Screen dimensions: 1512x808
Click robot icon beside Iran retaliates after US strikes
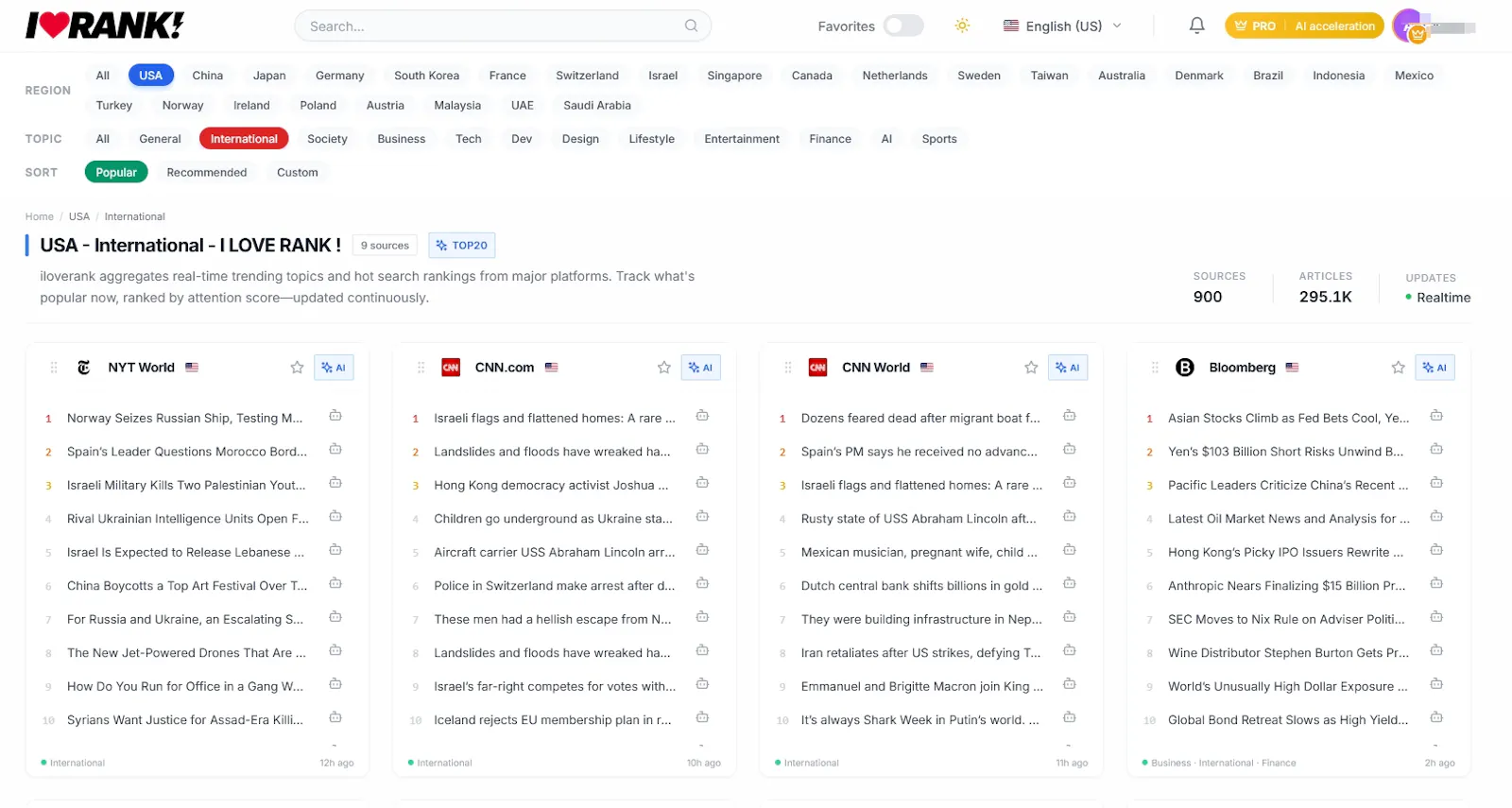pyautogui.click(x=1070, y=651)
